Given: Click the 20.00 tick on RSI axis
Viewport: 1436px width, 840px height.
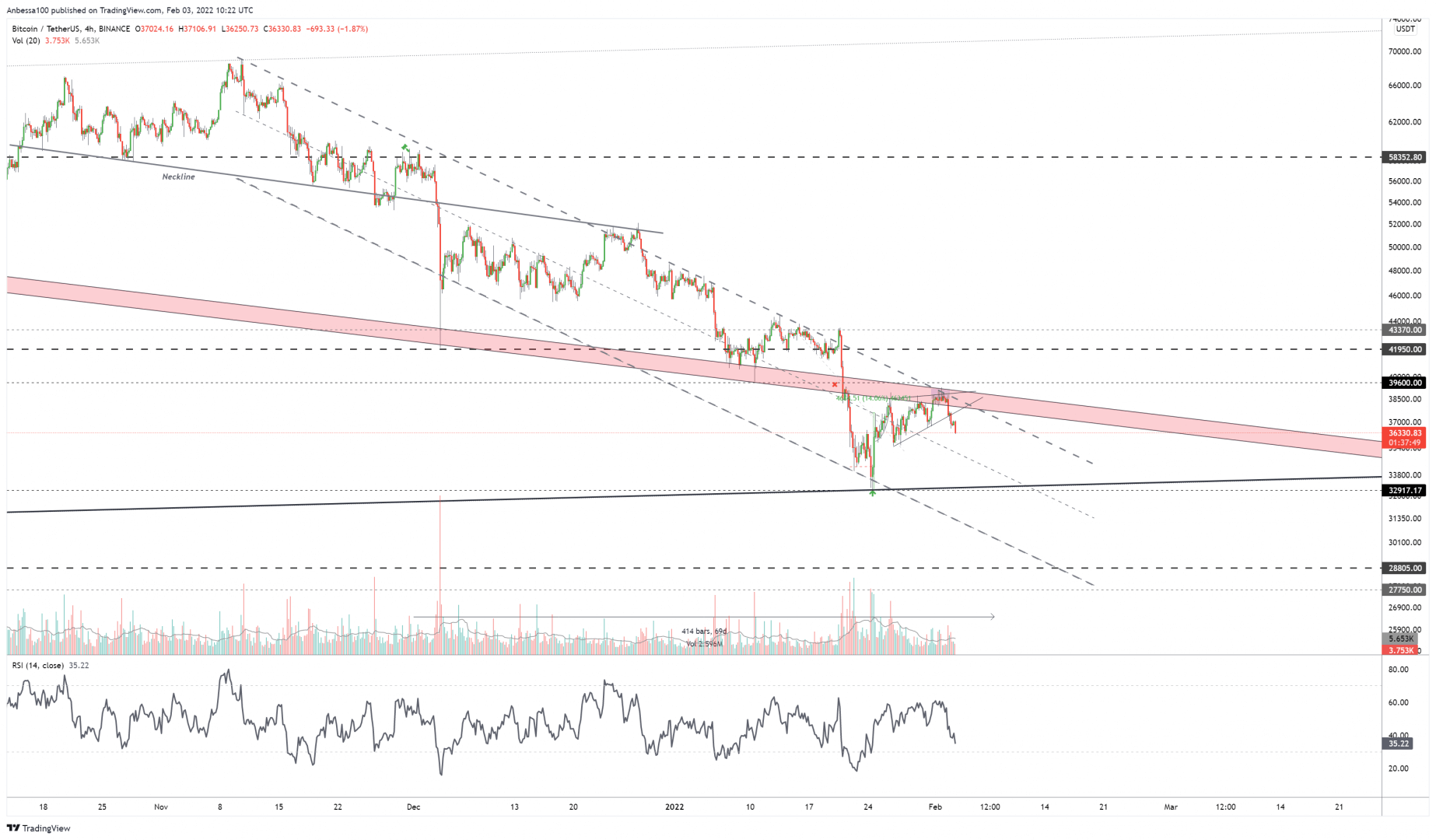Looking at the screenshot, I should tap(1399, 768).
